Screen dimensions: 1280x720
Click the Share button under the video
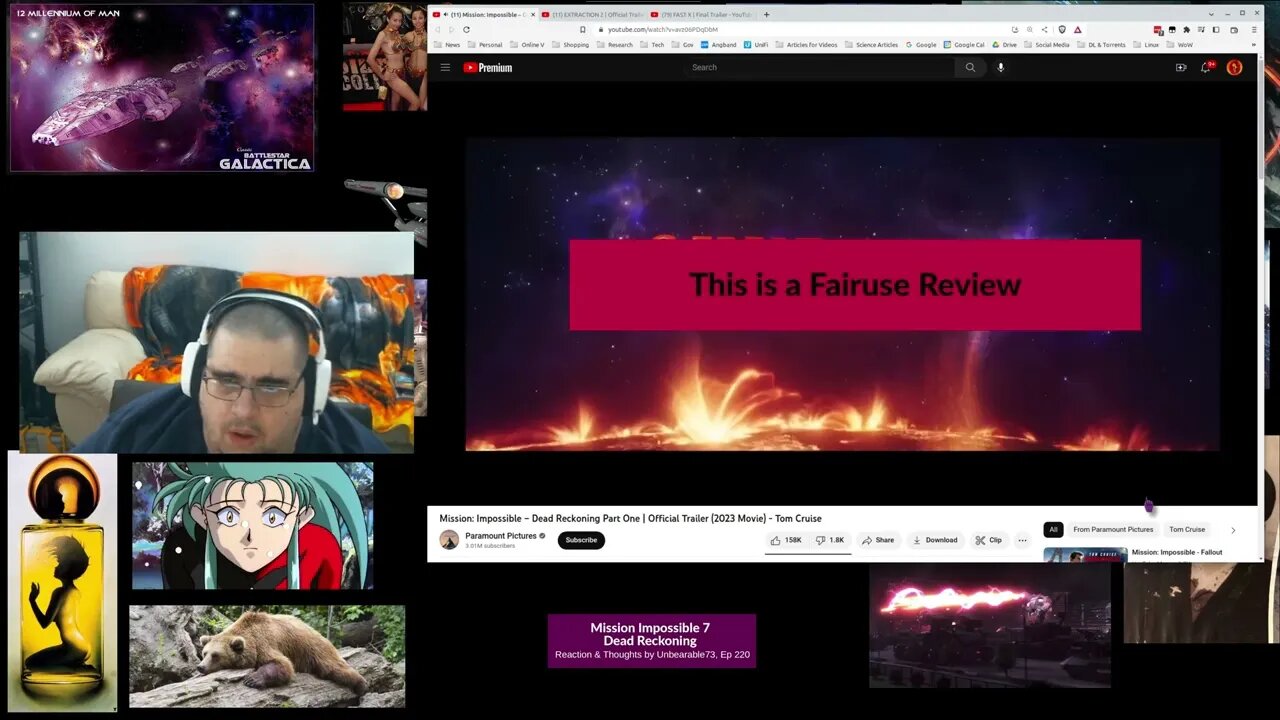[878, 540]
